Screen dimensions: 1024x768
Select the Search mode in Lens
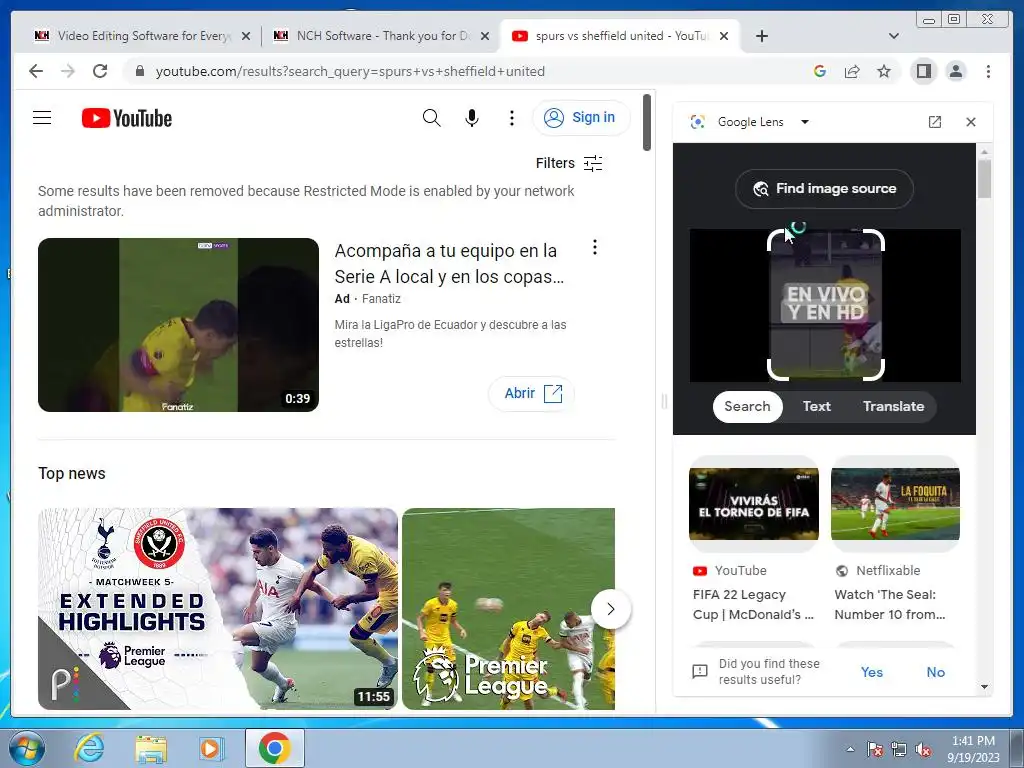tap(747, 406)
